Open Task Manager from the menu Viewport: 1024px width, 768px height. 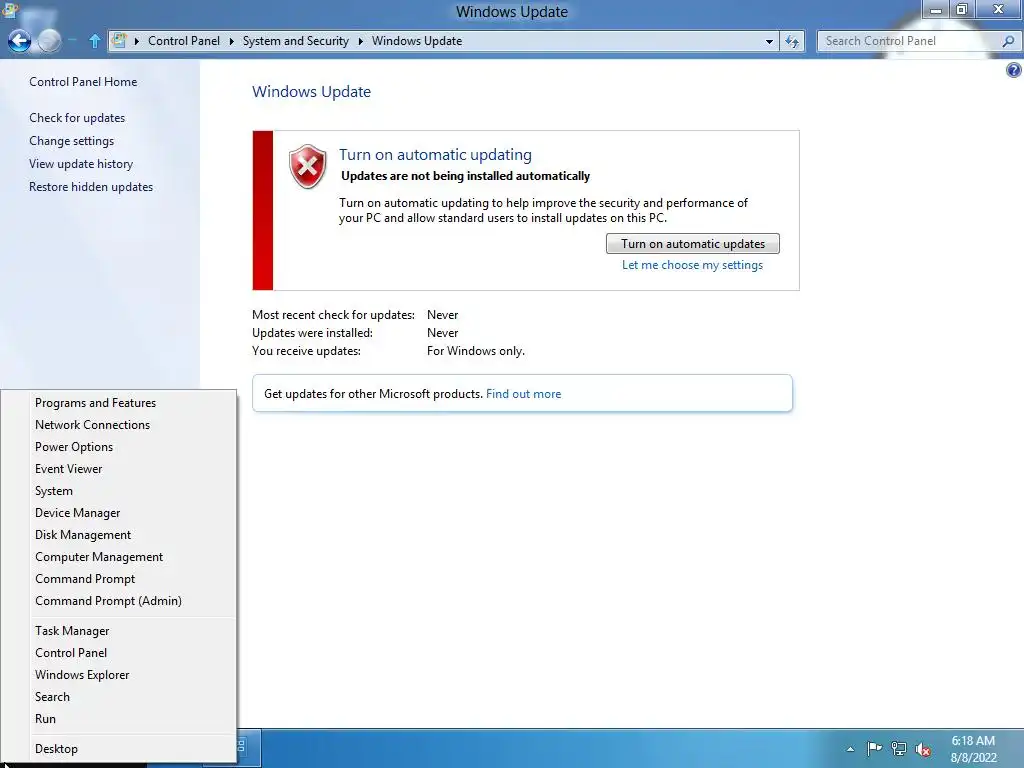tap(72, 631)
